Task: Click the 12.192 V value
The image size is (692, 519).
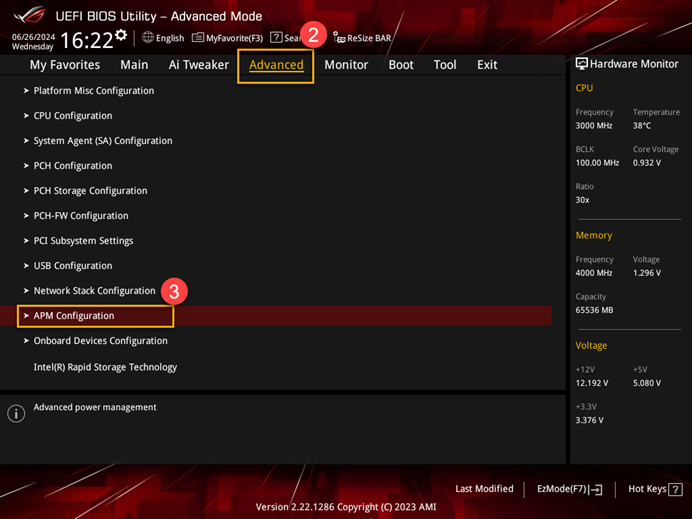Action: 592,383
